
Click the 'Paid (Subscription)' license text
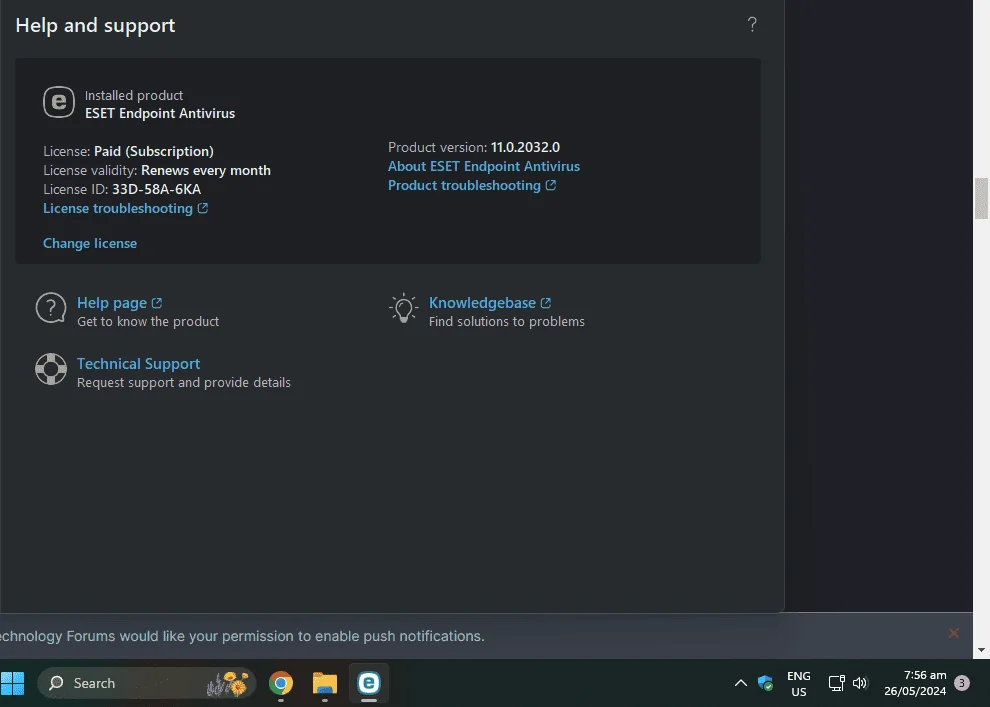pyautogui.click(x=153, y=152)
